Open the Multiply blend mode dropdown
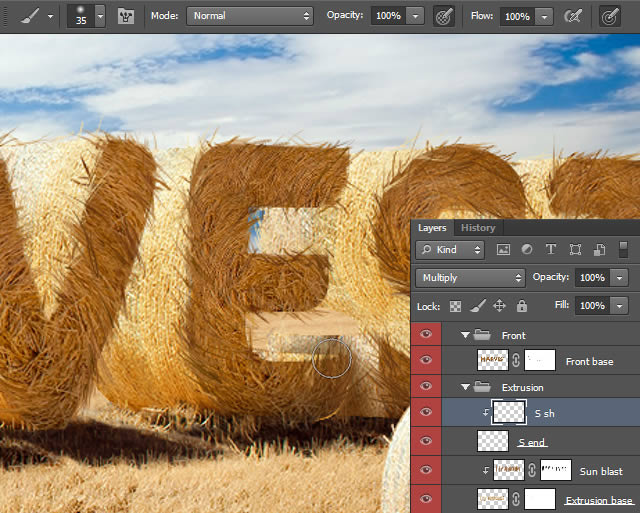Screen dimensions: 640x513 [470, 278]
